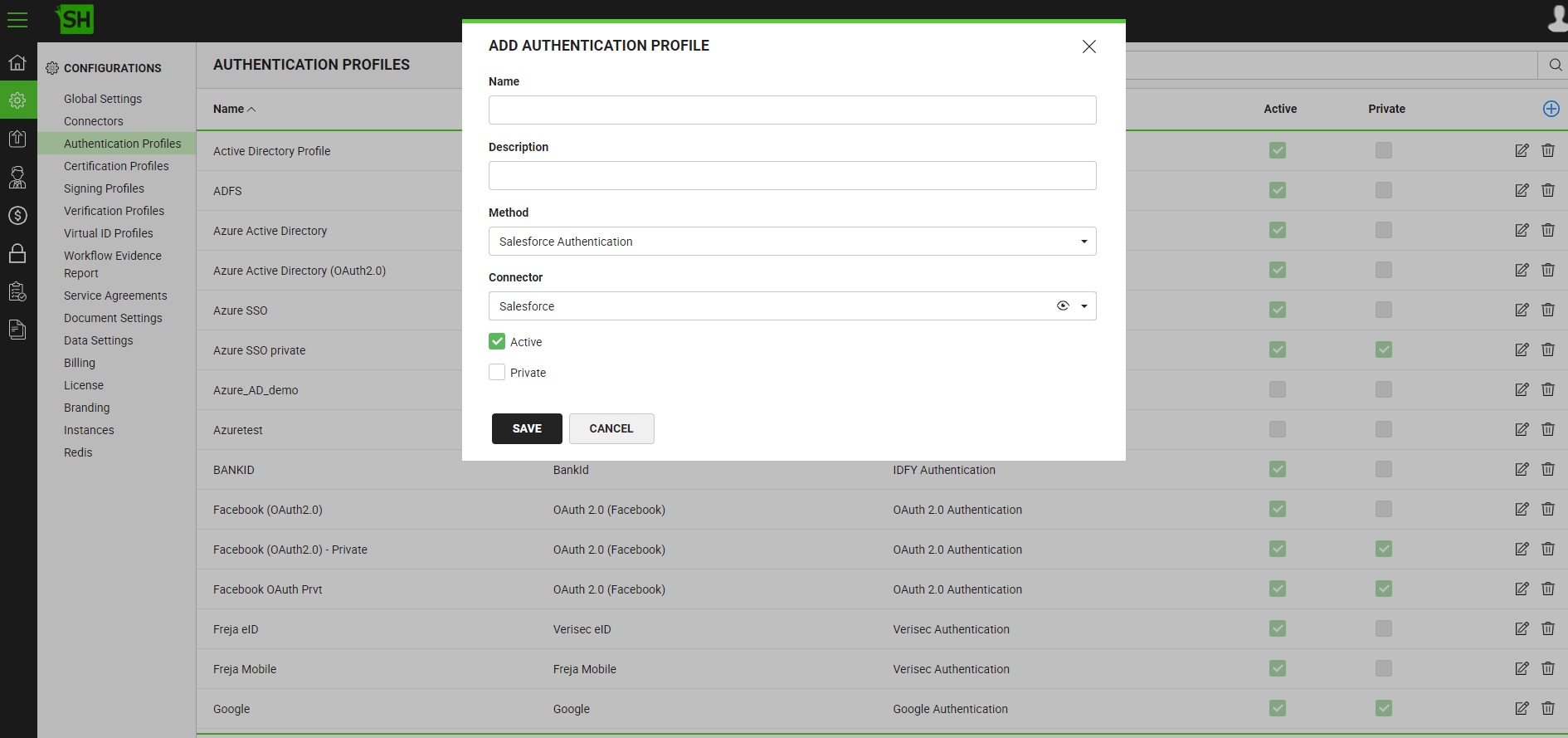The height and width of the screenshot is (738, 1568).
Task: Open the padlock sidebar icon
Action: pyautogui.click(x=17, y=253)
